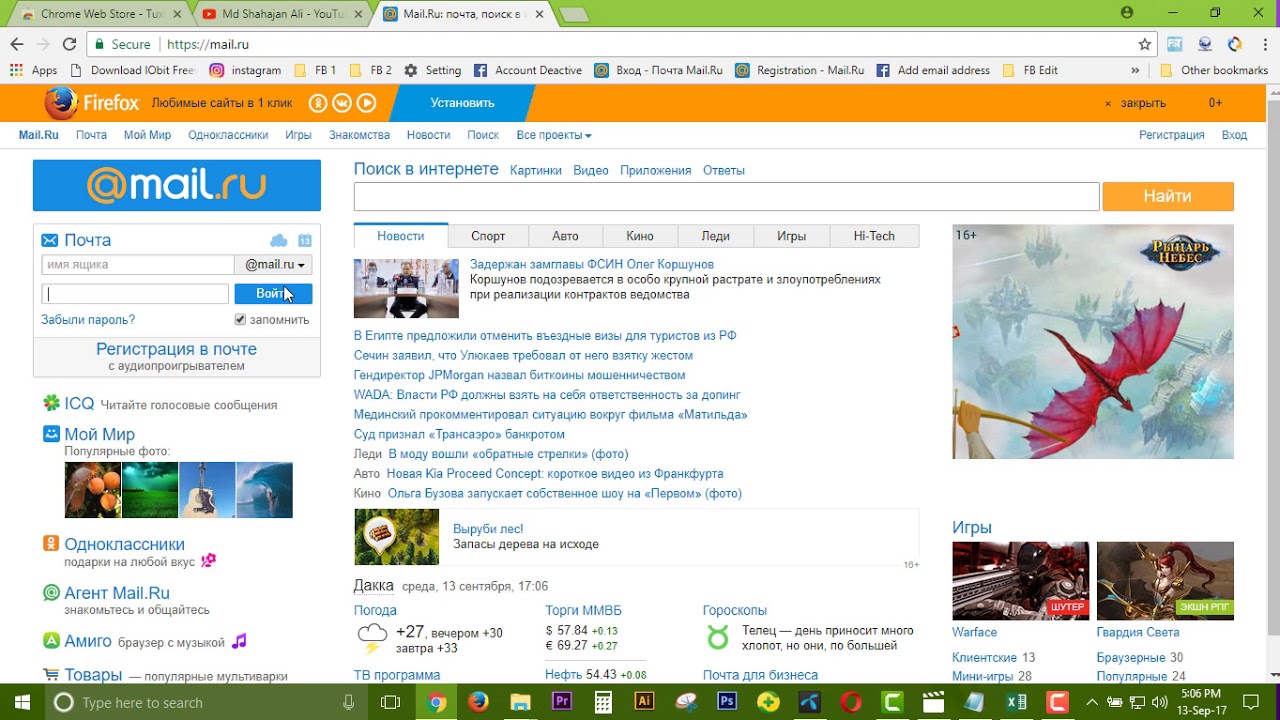Click the blue Мой Мир smiley icon

pyautogui.click(x=51, y=434)
